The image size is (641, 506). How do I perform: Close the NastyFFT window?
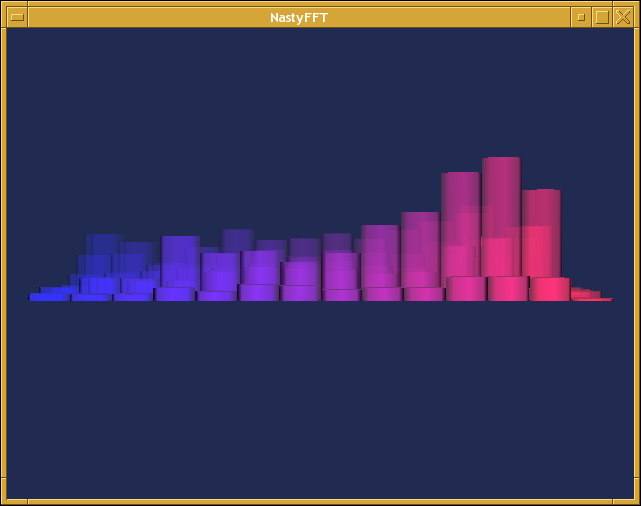[x=623, y=17]
